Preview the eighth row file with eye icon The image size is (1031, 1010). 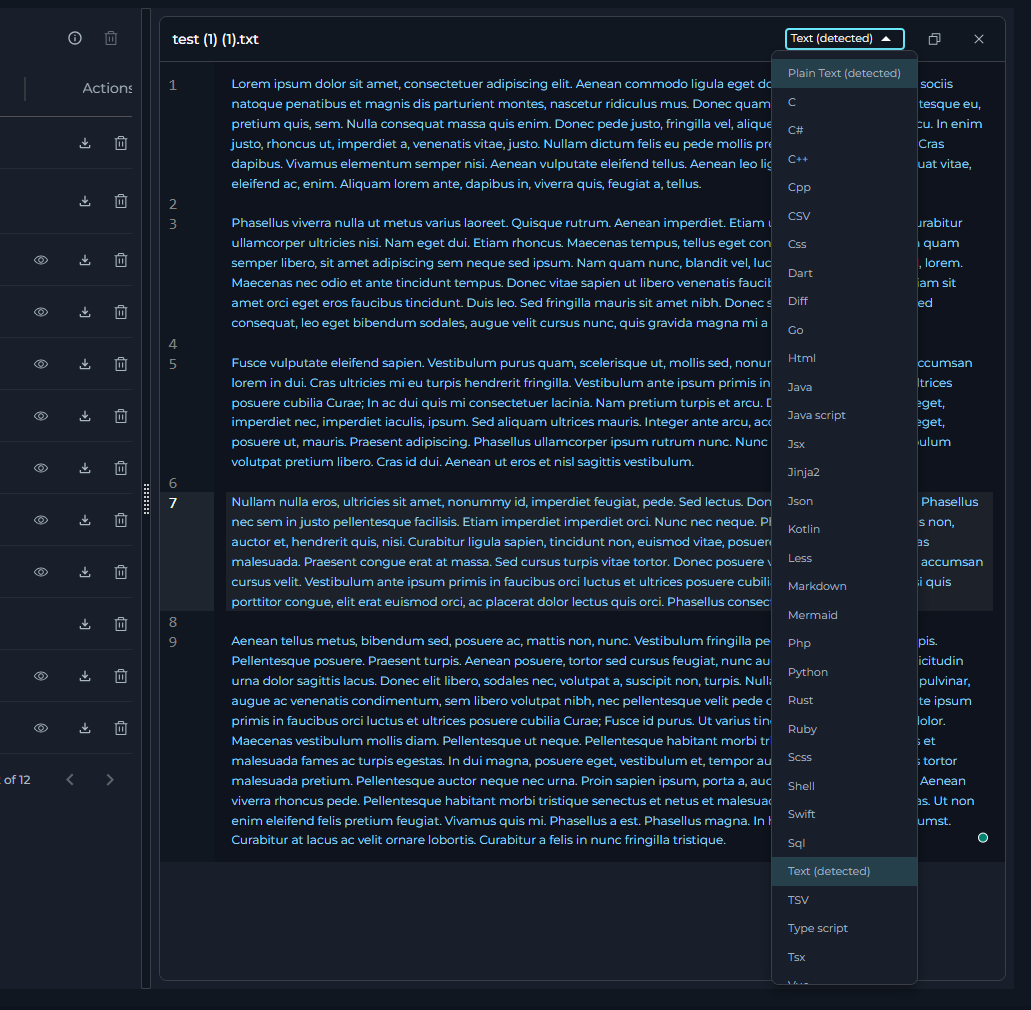tap(41, 519)
